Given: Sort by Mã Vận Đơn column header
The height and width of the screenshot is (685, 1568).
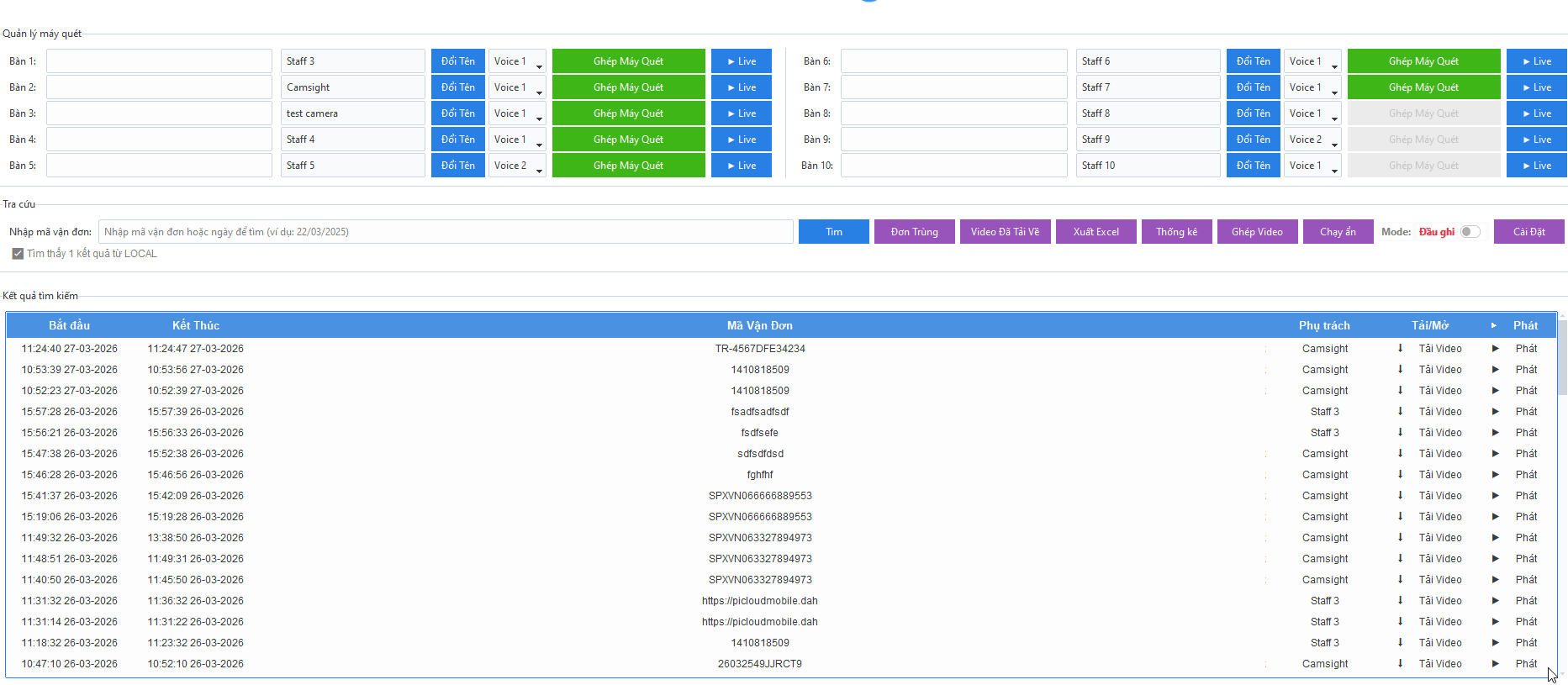Looking at the screenshot, I should (759, 325).
